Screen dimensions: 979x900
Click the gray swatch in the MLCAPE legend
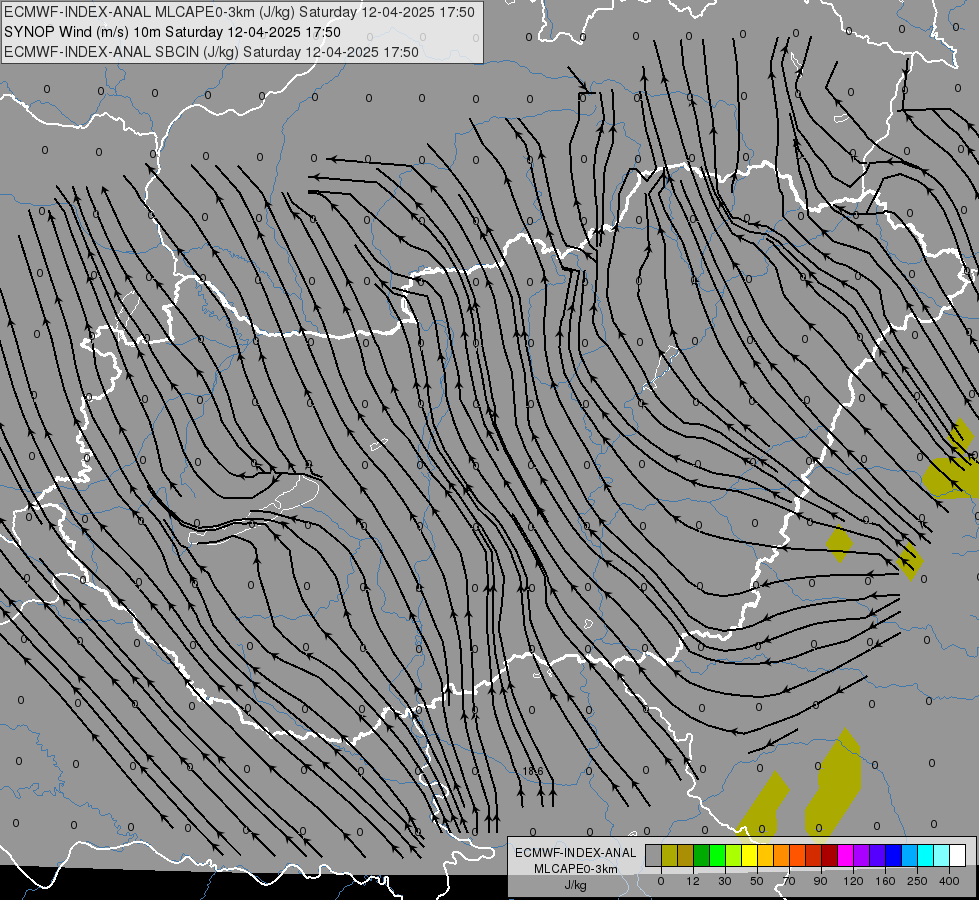[x=654, y=856]
